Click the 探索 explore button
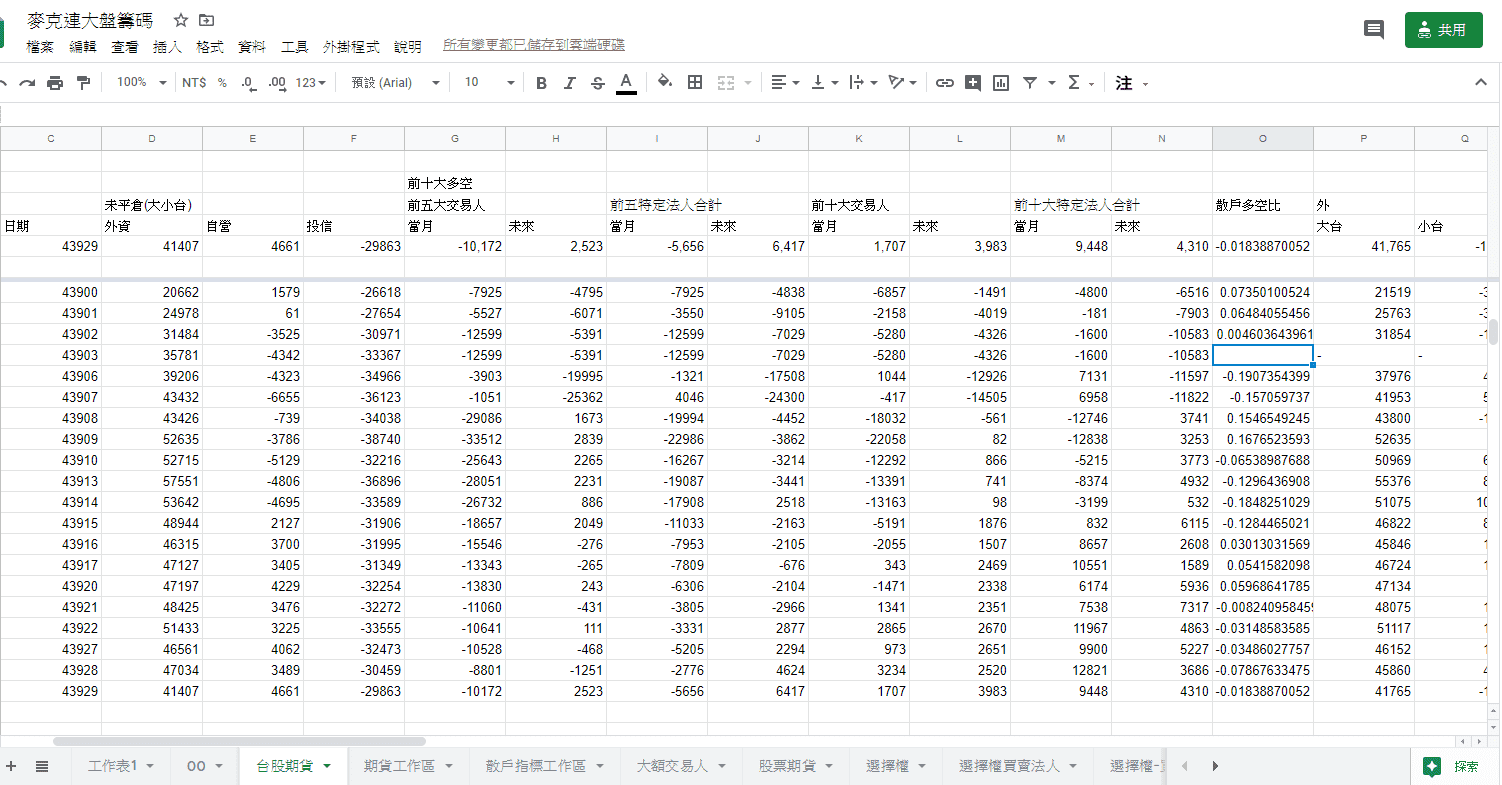 click(x=1453, y=766)
